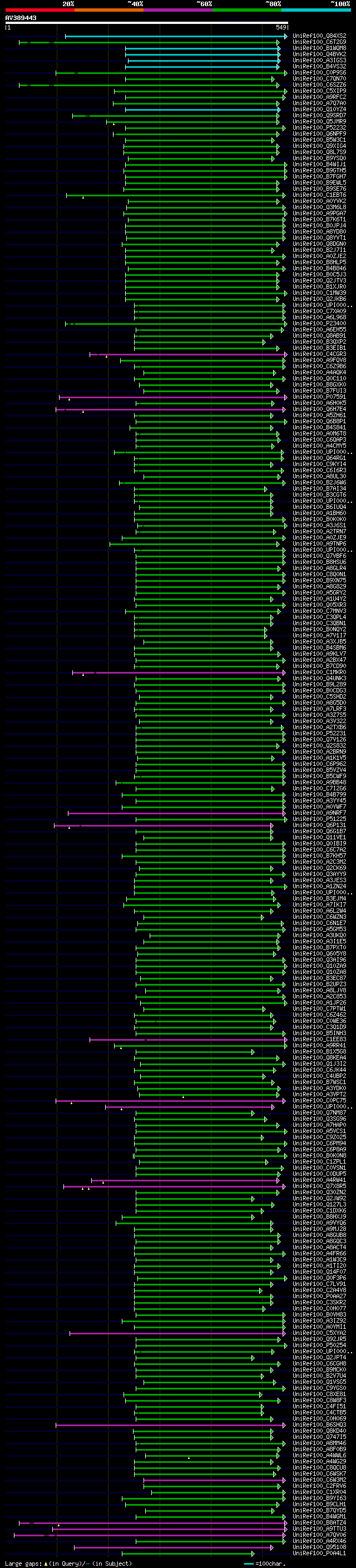Image resolution: width=356 pixels, height=1568 pixels.
Task: Select hit UniRef100_C5XIP9
Action: coord(319,91)
